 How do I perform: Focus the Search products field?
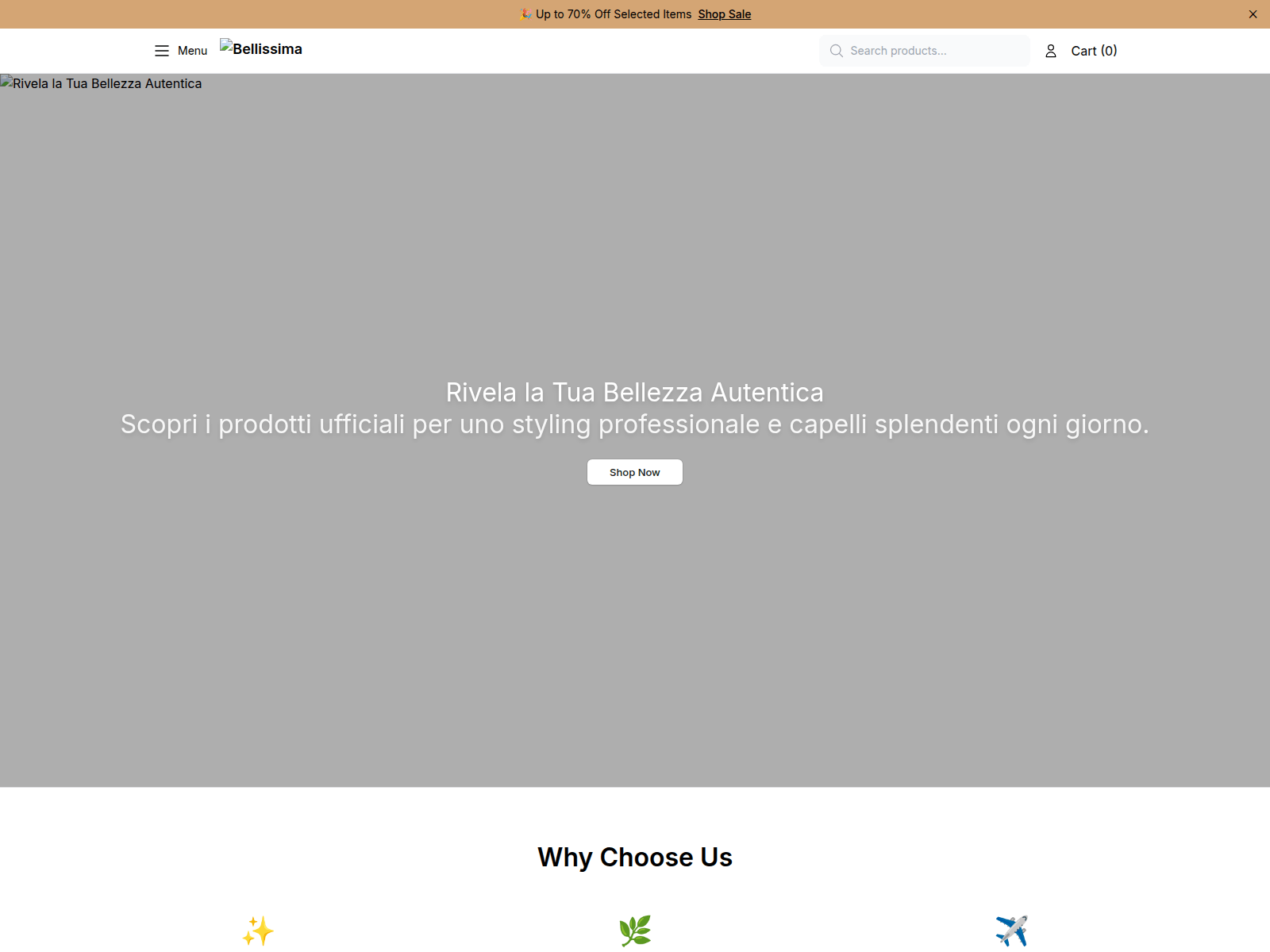click(x=925, y=51)
